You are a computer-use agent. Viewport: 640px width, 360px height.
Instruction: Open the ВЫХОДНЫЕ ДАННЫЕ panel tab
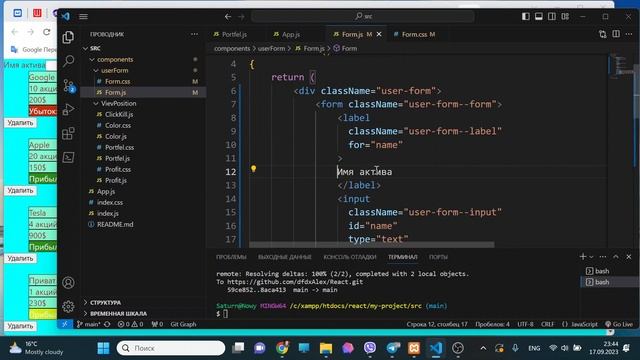[284, 257]
